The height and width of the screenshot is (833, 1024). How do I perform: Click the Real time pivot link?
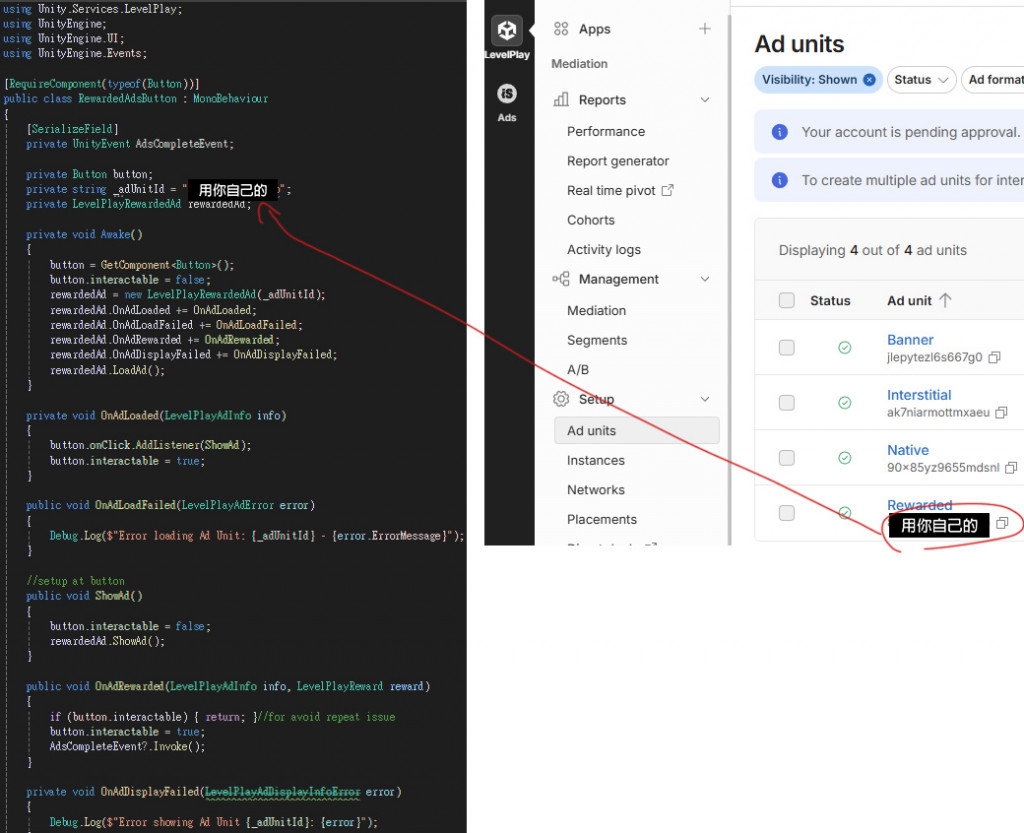pyautogui.click(x=611, y=191)
